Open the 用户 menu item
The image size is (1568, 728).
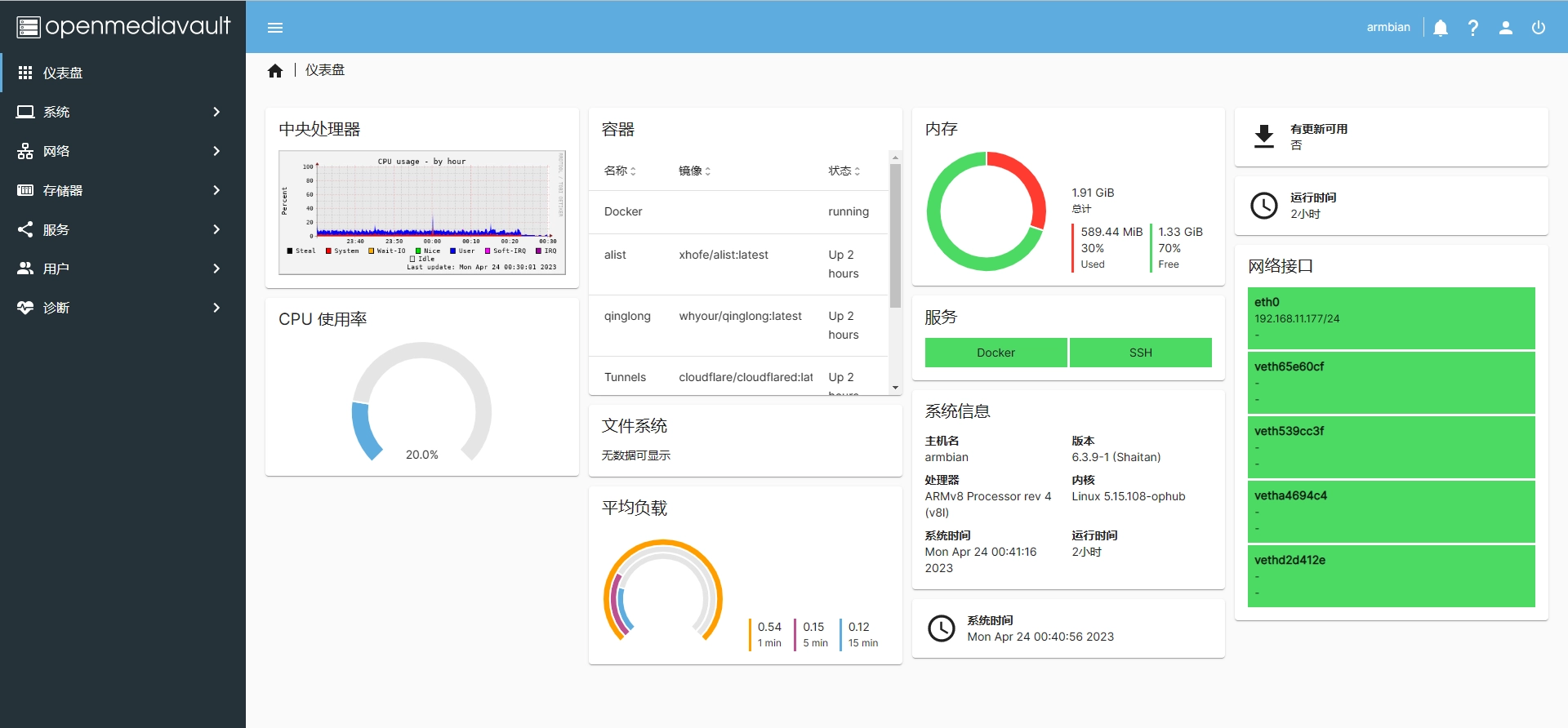coord(122,269)
